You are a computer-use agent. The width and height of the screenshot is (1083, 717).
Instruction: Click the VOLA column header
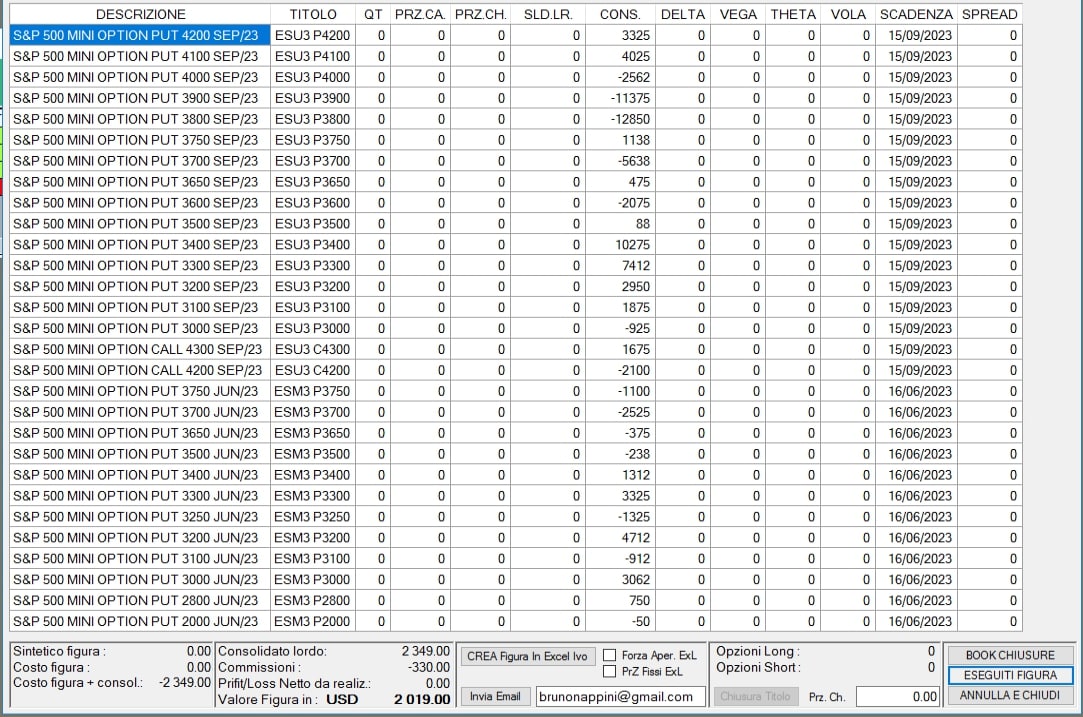click(x=848, y=15)
